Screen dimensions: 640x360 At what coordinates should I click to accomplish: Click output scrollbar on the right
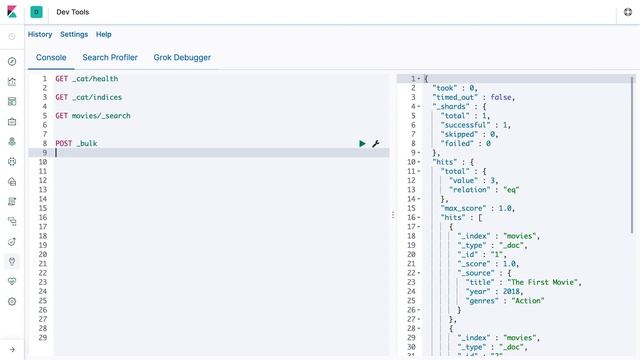(x=632, y=154)
